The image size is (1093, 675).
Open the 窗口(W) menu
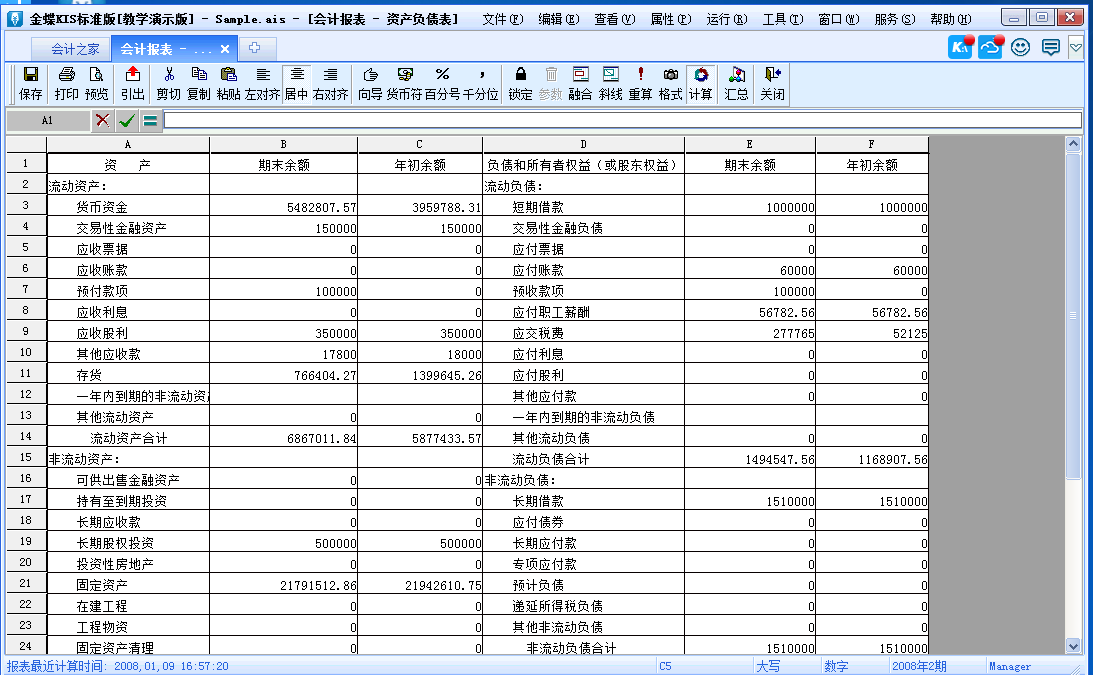click(x=839, y=19)
